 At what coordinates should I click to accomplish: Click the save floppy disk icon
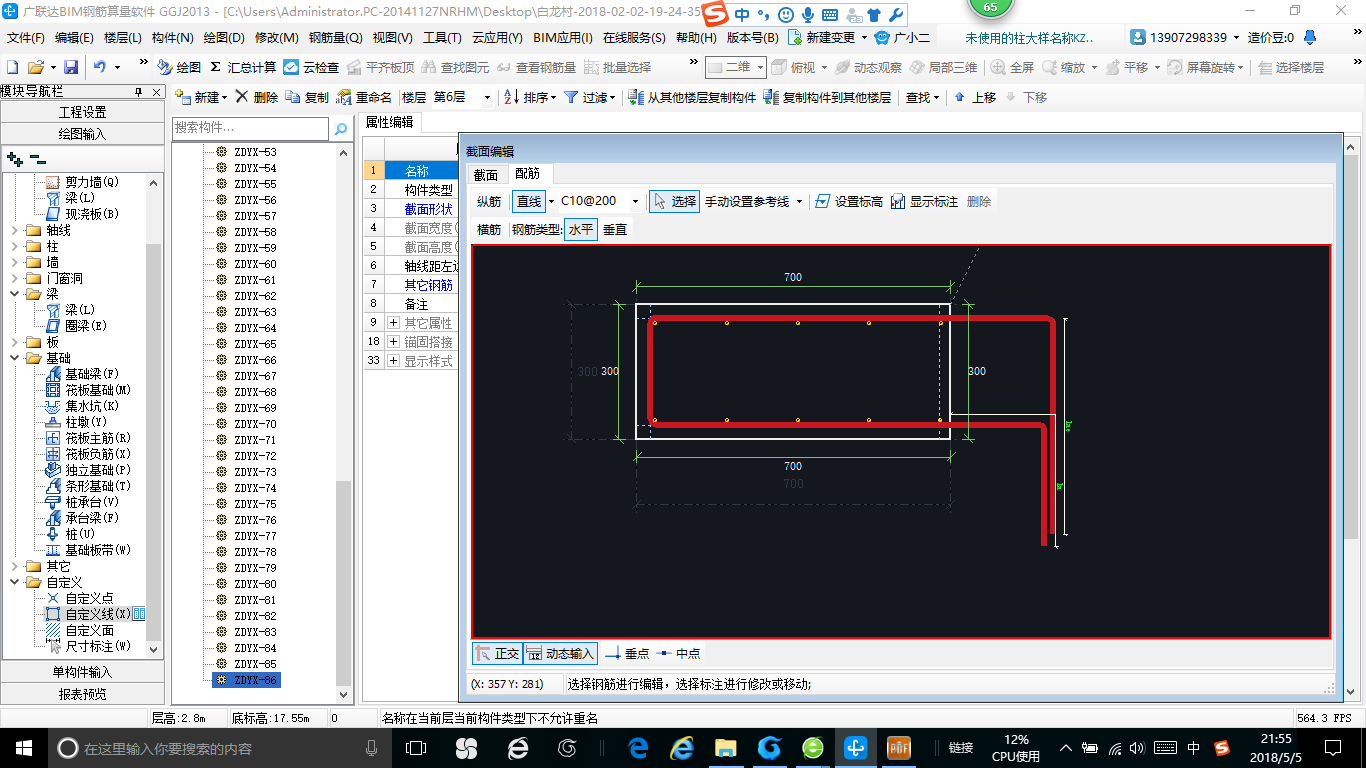coord(71,67)
